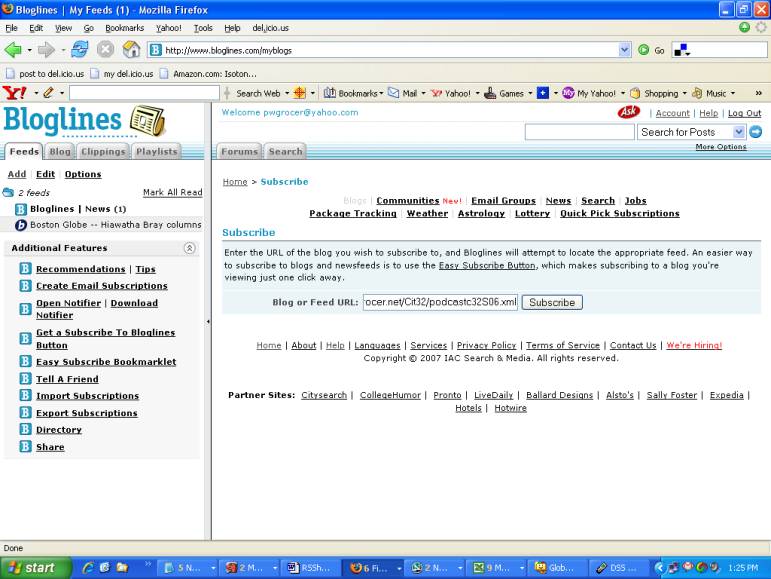The width and height of the screenshot is (771, 579).
Task: Click the icon beside Share
Action: pyautogui.click(x=26, y=447)
